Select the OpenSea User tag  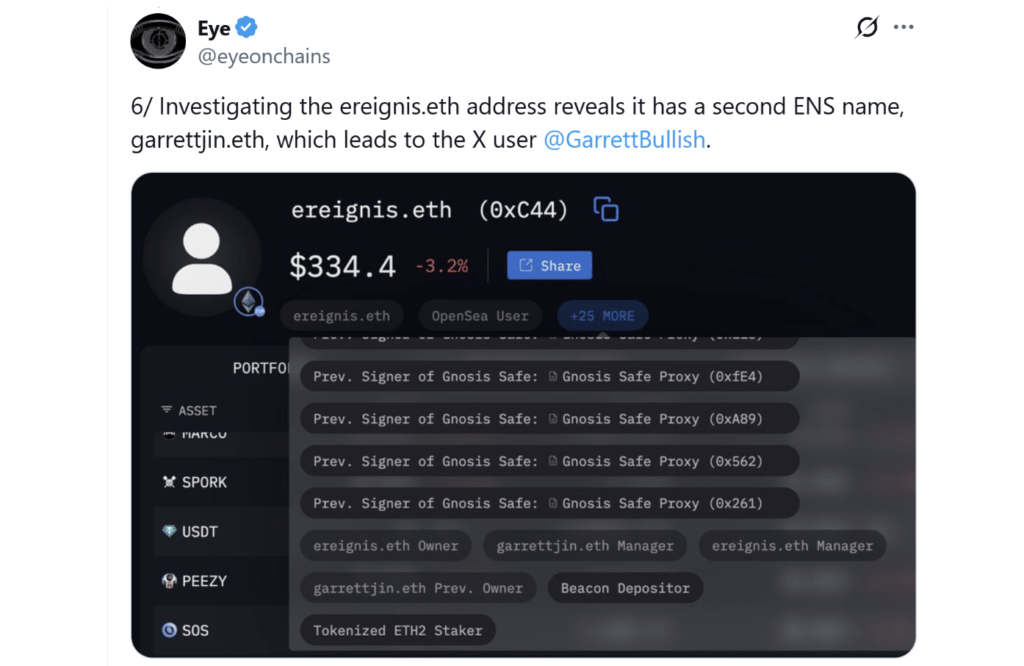tap(480, 316)
